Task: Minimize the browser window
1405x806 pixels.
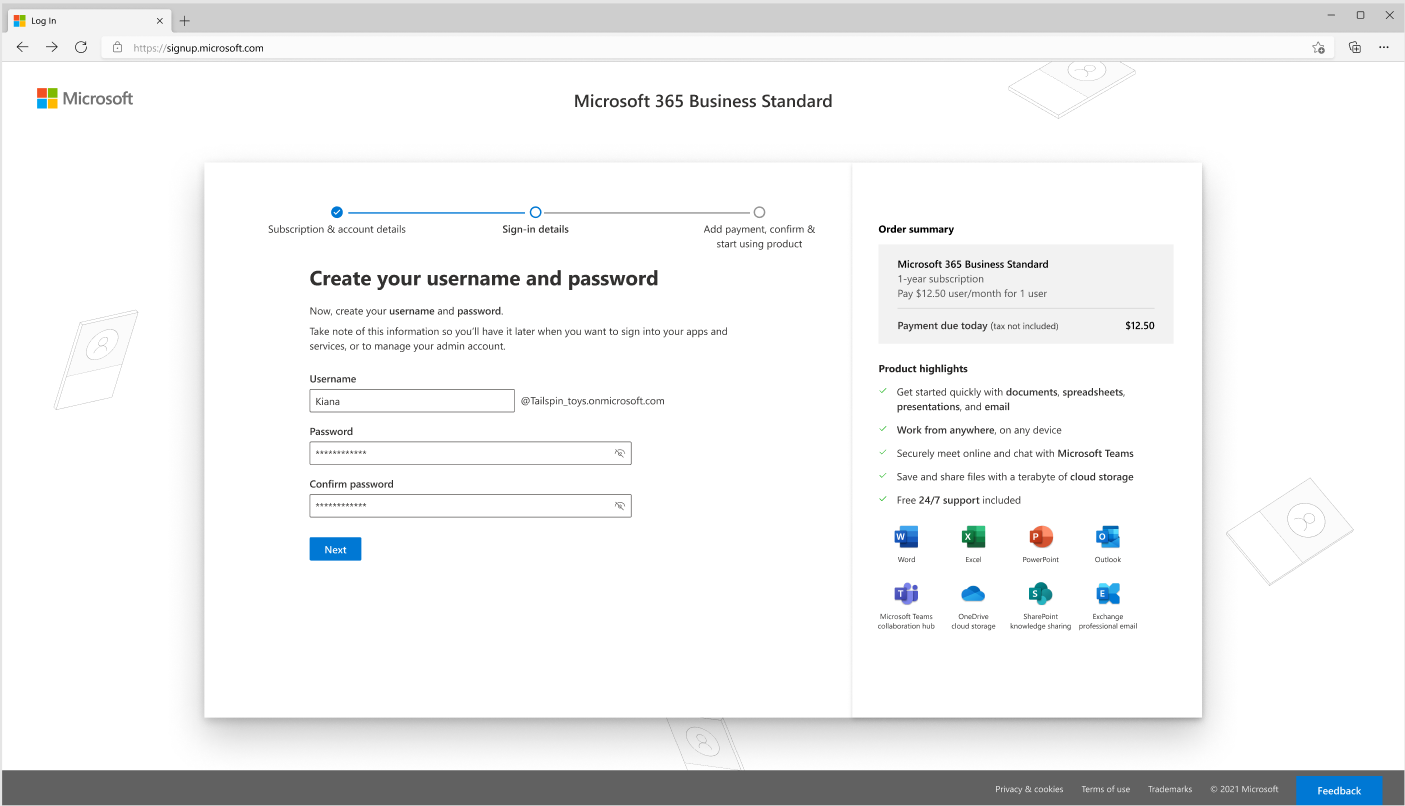Action: click(1331, 15)
